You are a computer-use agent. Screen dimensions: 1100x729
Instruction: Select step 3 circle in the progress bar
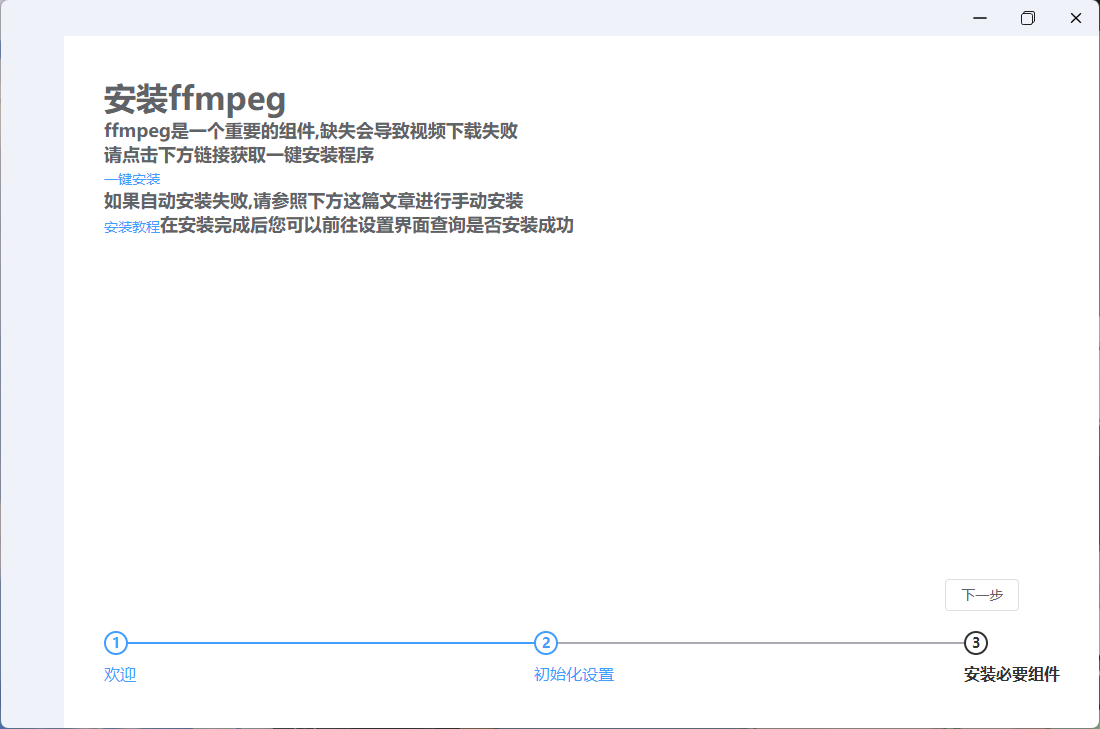(x=975, y=643)
